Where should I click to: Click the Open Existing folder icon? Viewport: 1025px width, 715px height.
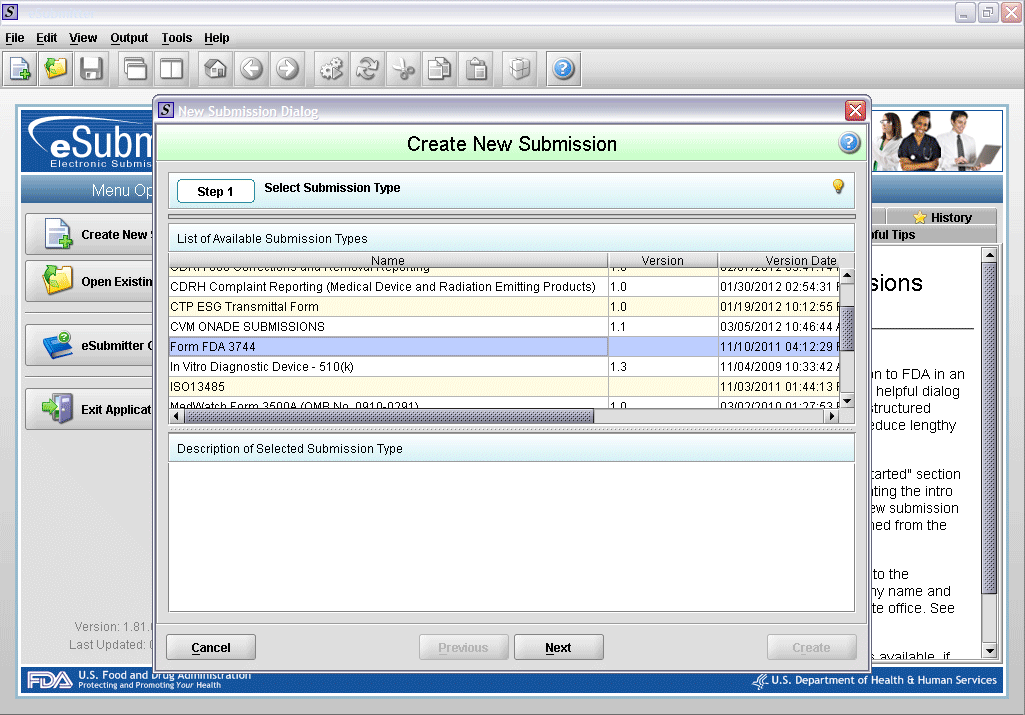click(58, 281)
